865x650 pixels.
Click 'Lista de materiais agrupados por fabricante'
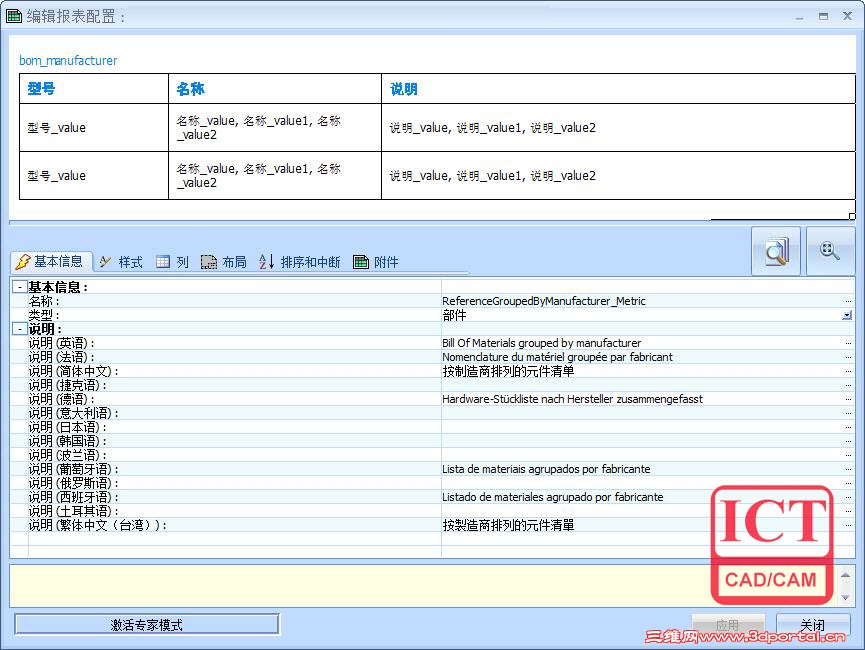coord(546,469)
